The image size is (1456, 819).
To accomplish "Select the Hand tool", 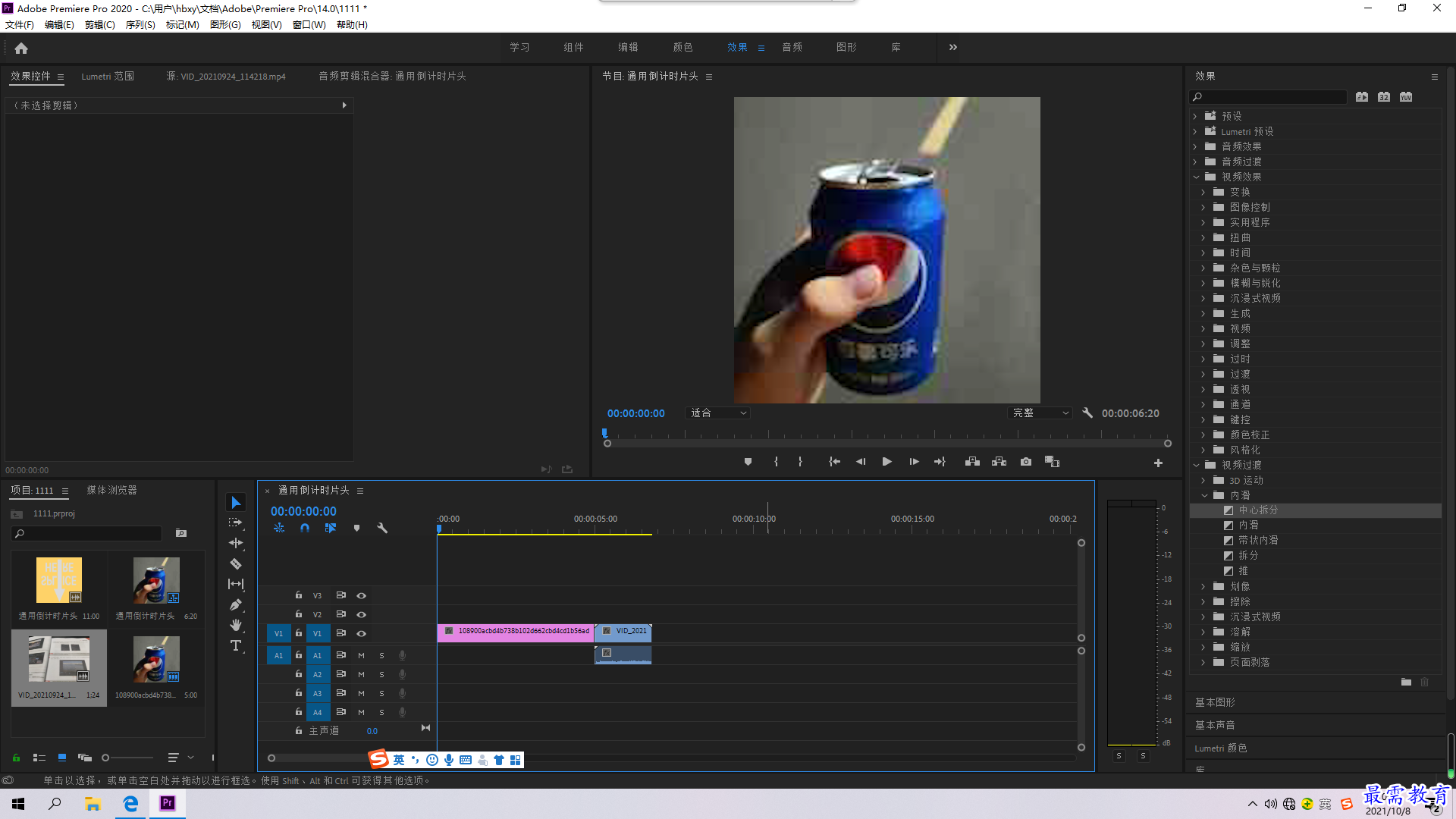I will (236, 625).
